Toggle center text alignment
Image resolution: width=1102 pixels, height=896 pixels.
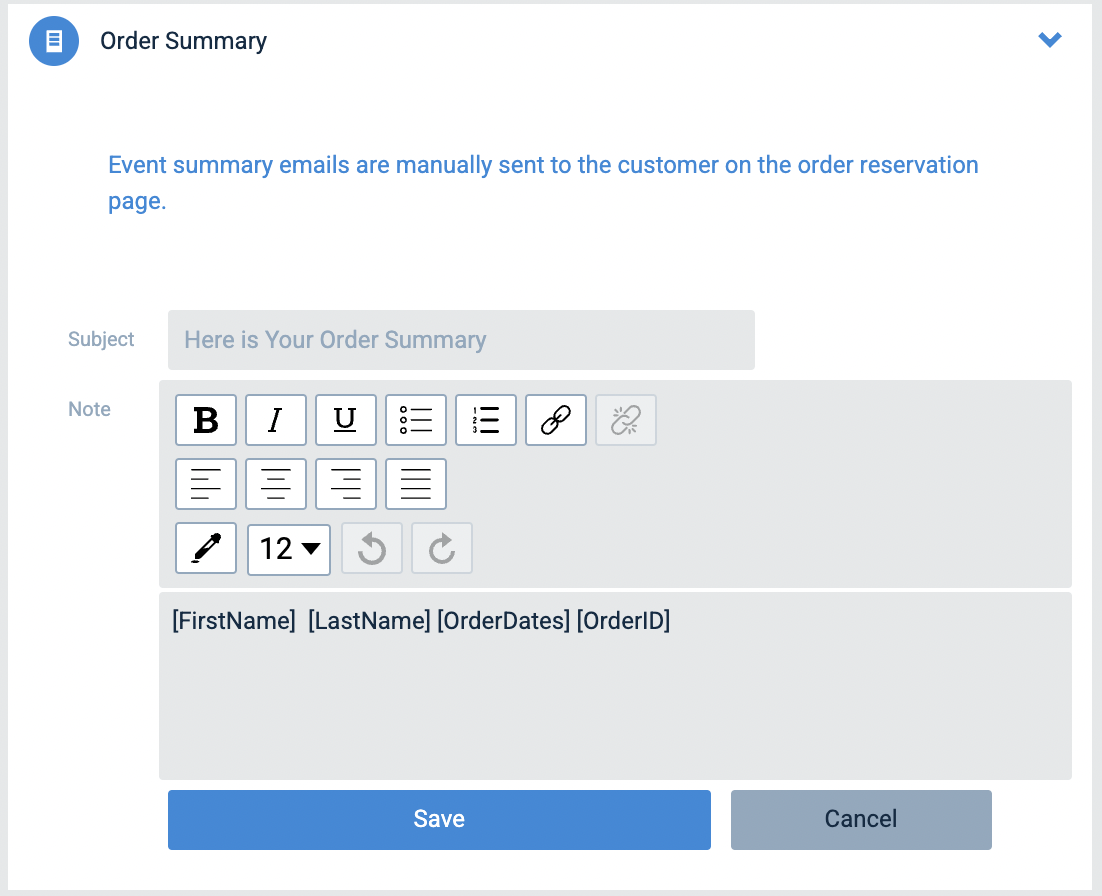276,484
